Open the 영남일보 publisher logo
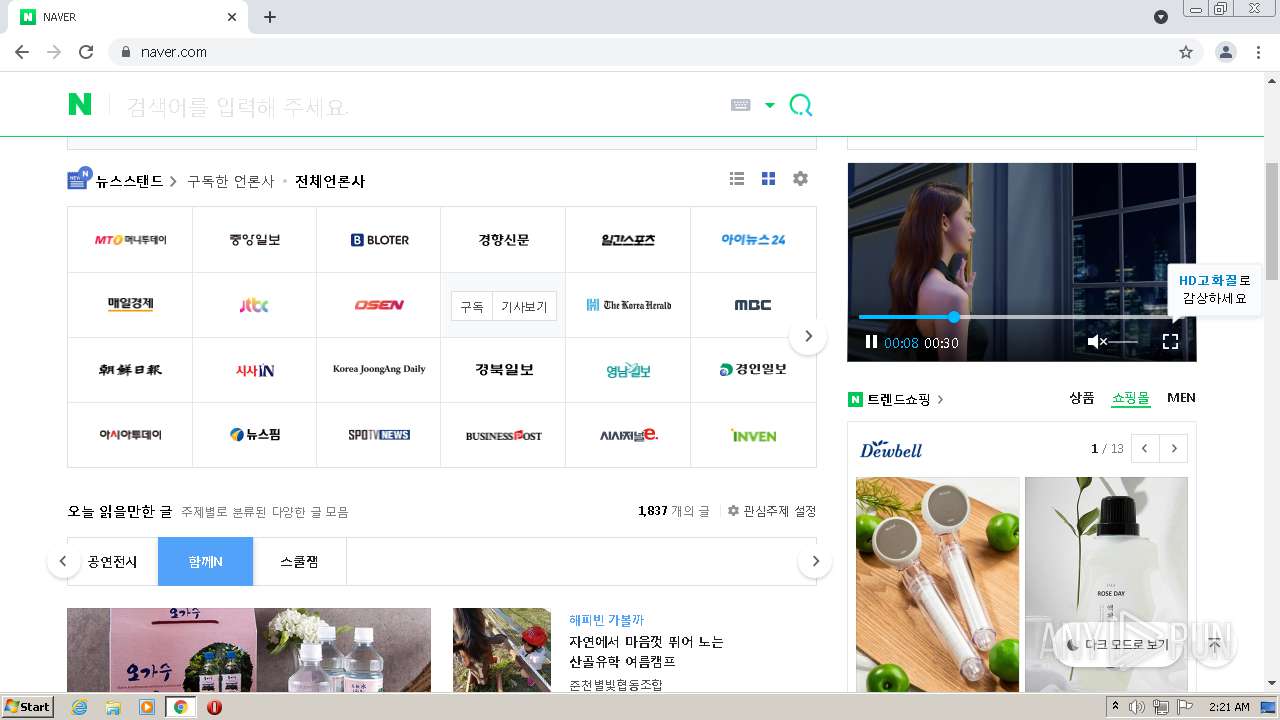 628,370
